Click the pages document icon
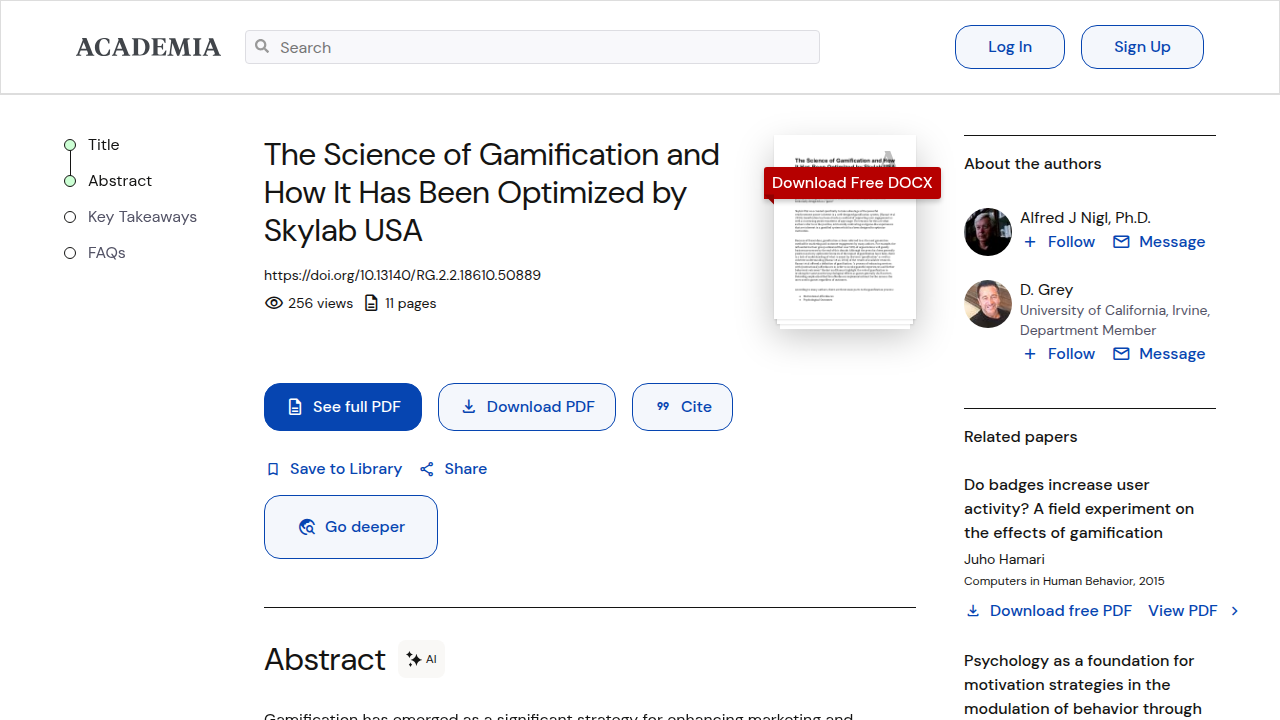Image resolution: width=1280 pixels, height=720 pixels. pyautogui.click(x=371, y=303)
